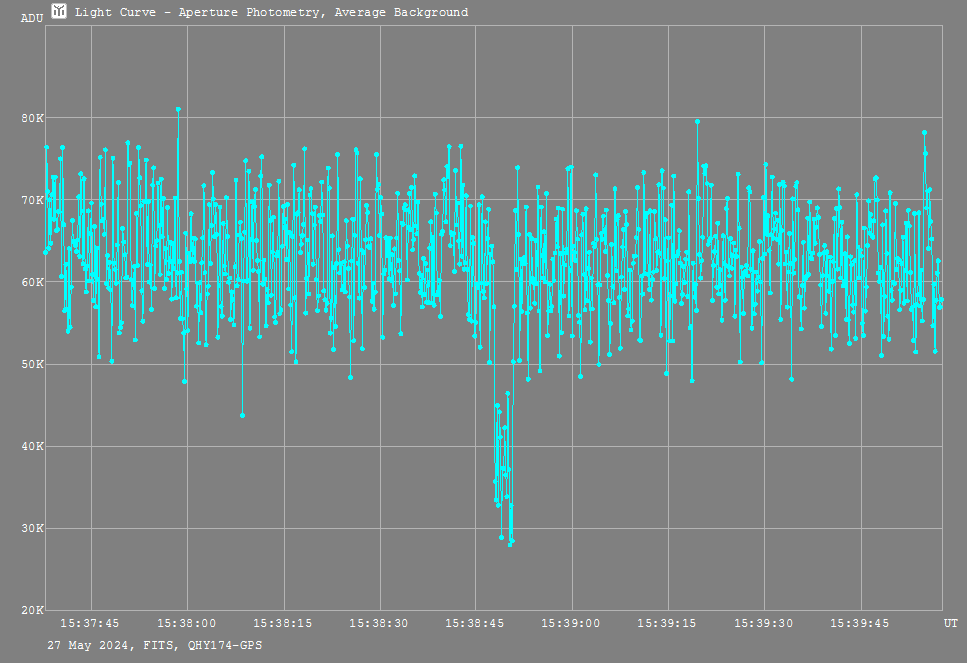Click the 15:38:15 time axis label

[282, 624]
